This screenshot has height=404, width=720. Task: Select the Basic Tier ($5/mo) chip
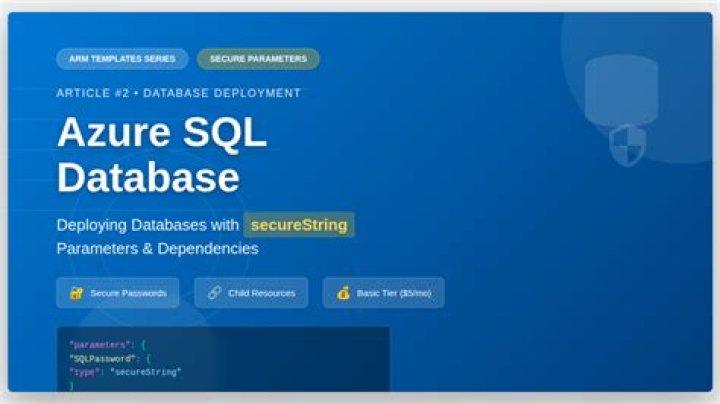click(383, 293)
